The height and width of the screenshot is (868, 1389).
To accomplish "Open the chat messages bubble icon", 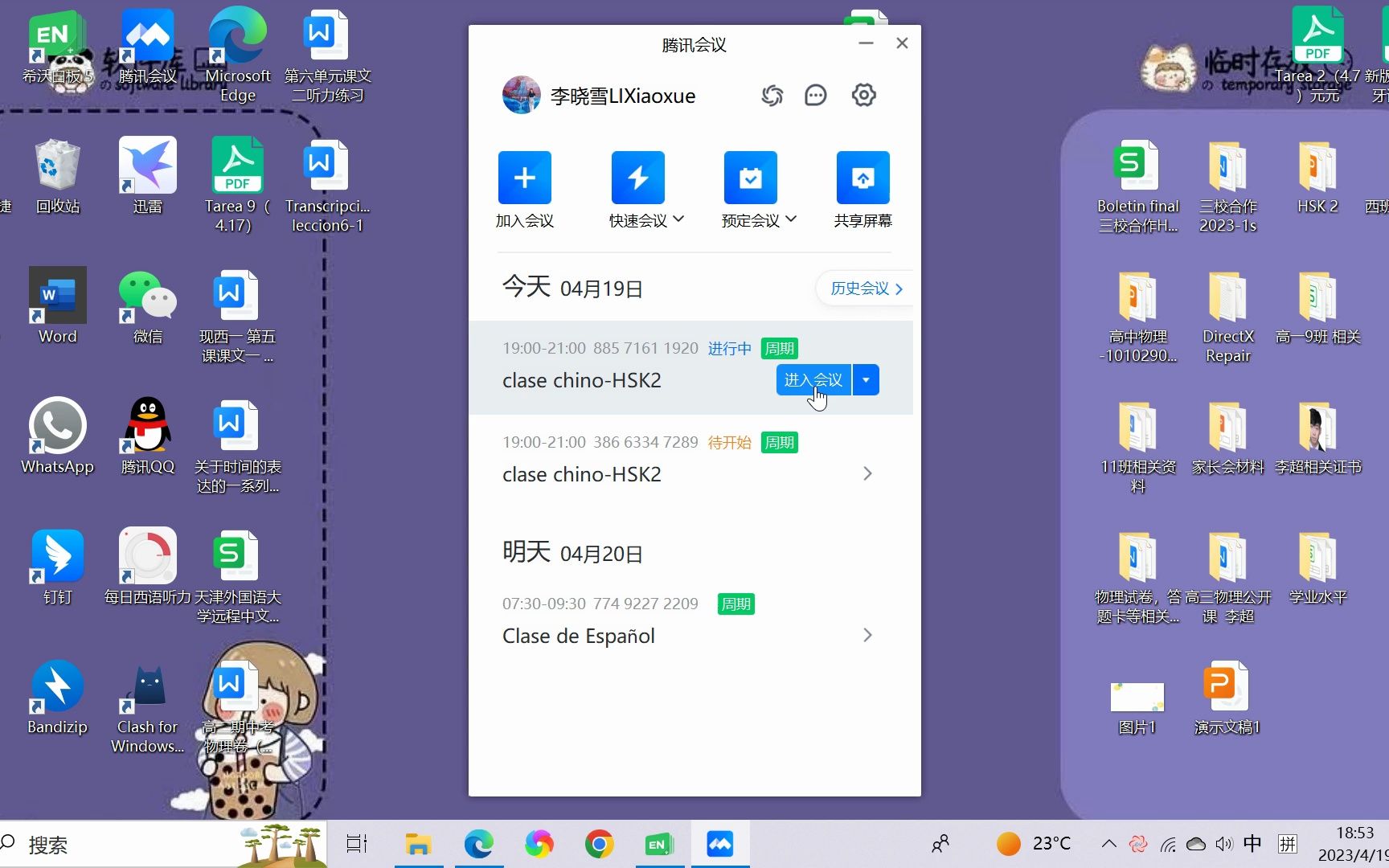I will click(x=816, y=96).
